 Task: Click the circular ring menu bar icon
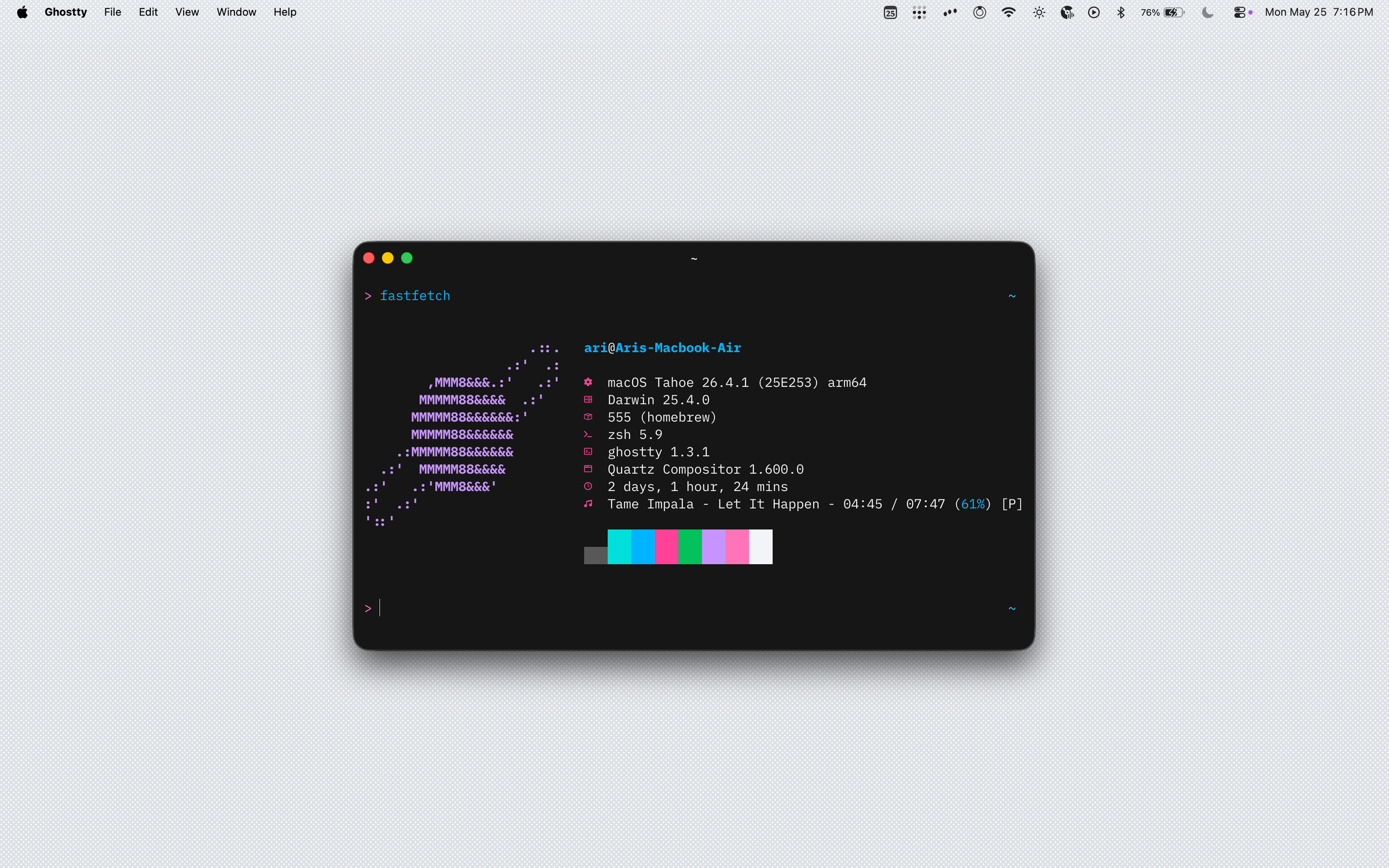coord(979,12)
